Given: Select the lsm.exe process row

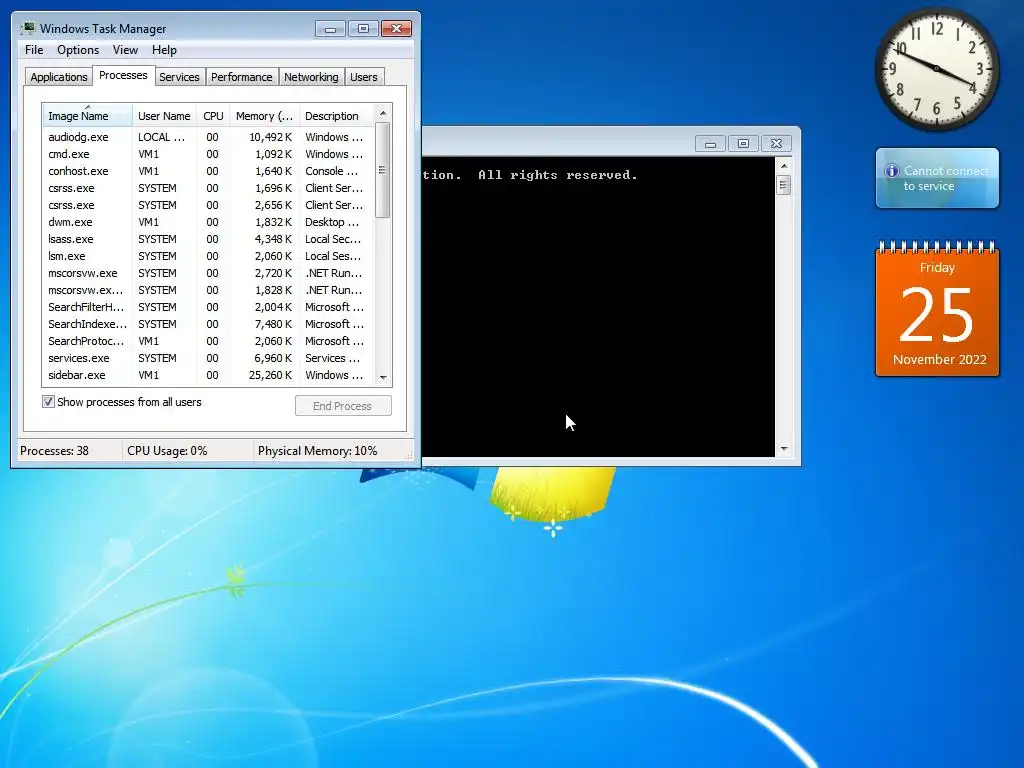Looking at the screenshot, I should tap(208, 256).
